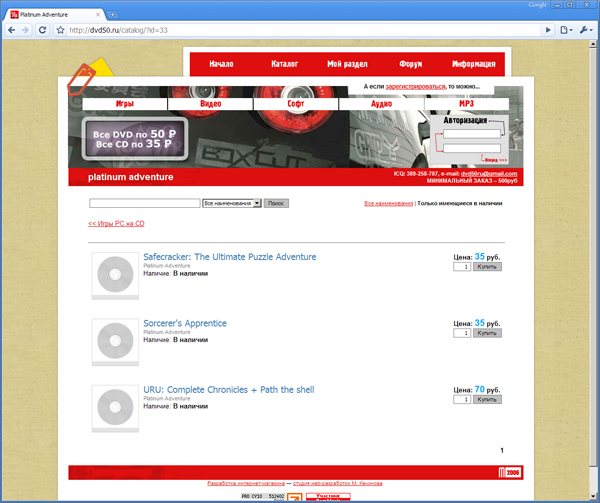Click the scrollbar up arrow
The image size is (600, 503).
coord(593,44)
